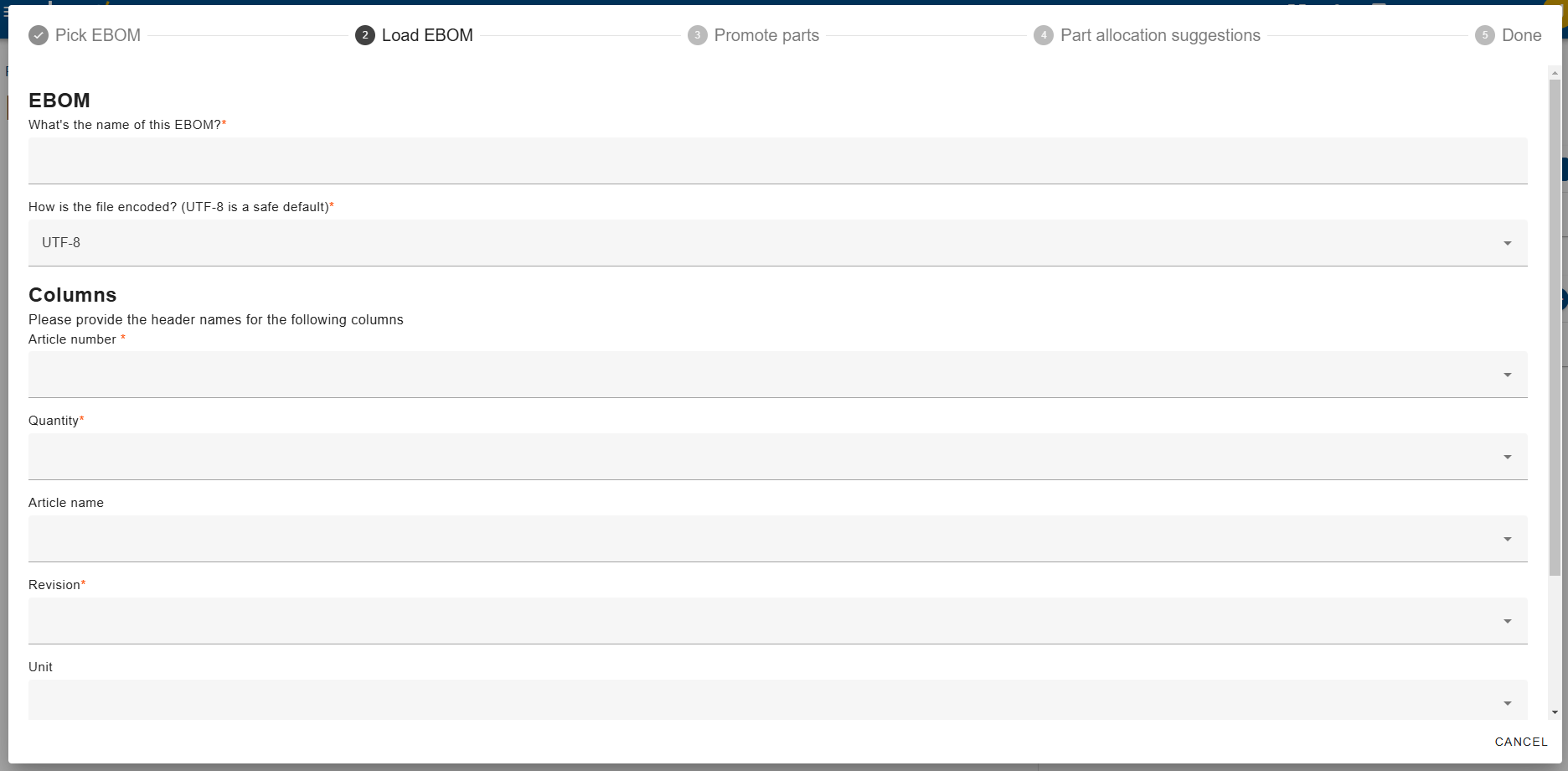Click the Article number dropdown arrow
The height and width of the screenshot is (771, 1568).
(x=1508, y=375)
